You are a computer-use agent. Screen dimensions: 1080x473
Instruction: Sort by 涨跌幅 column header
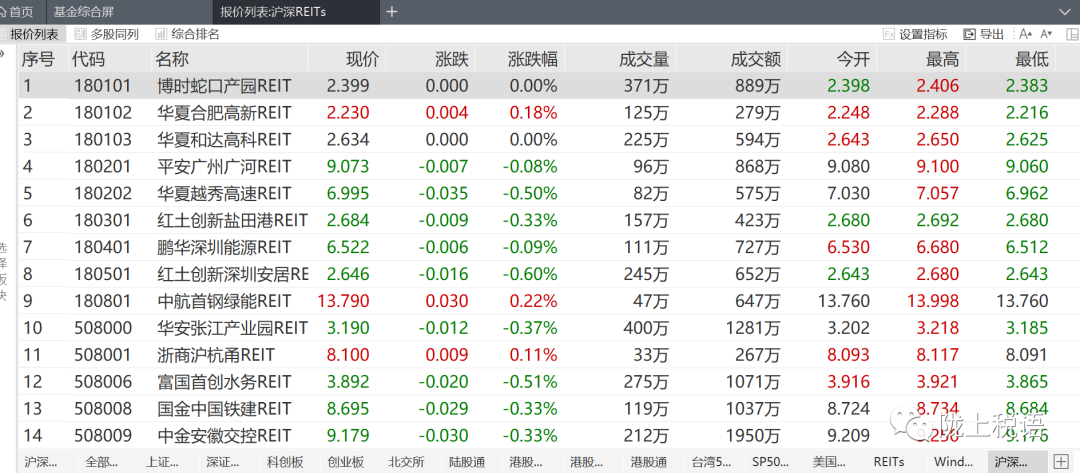click(x=532, y=60)
